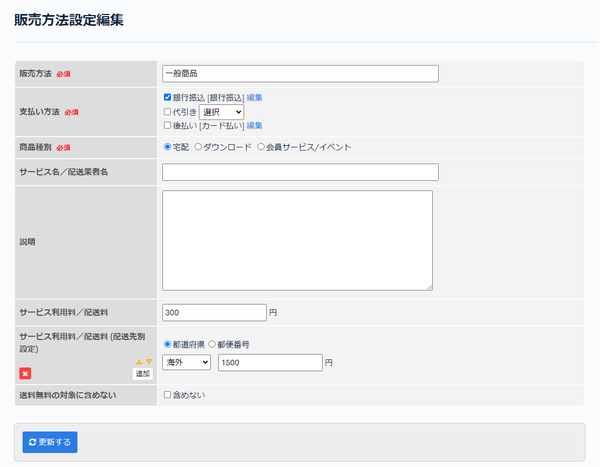Click the サービス名/配送業者名 input field

[300, 172]
